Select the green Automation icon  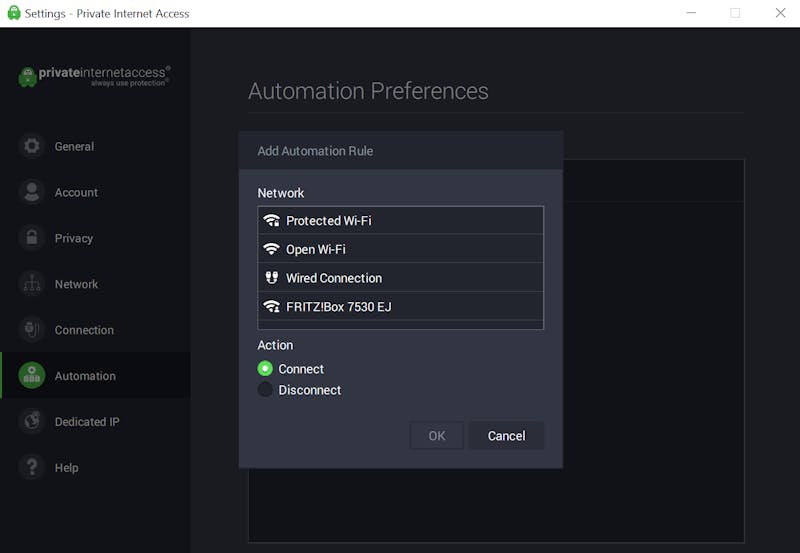tap(32, 376)
